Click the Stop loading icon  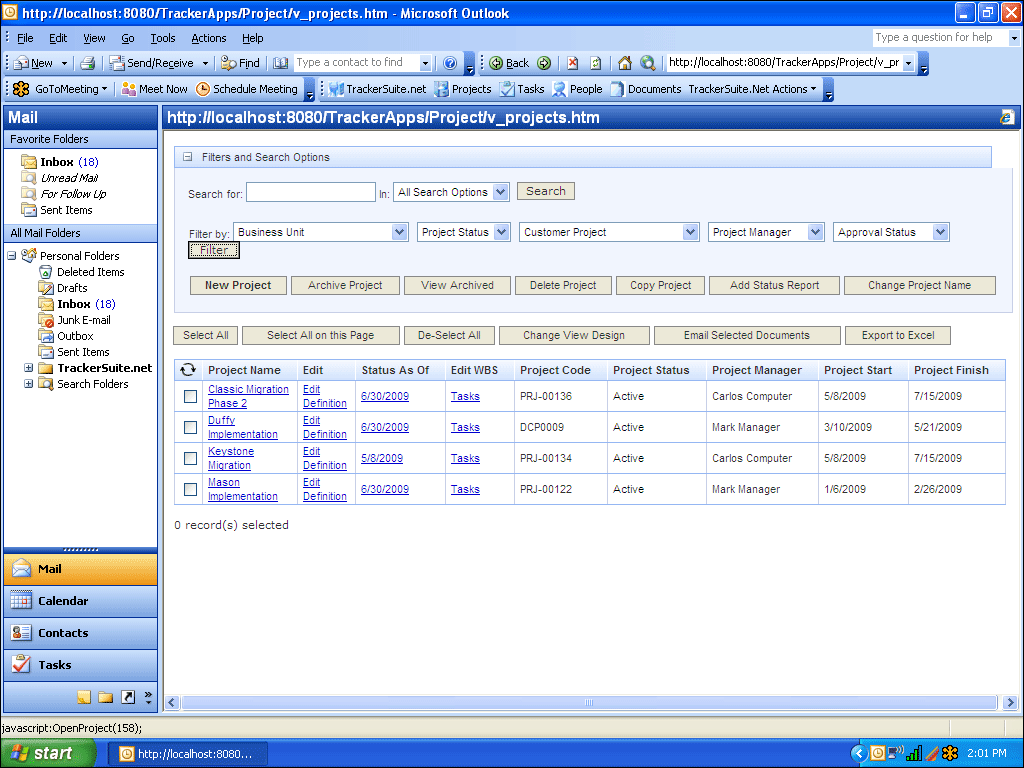pos(573,63)
